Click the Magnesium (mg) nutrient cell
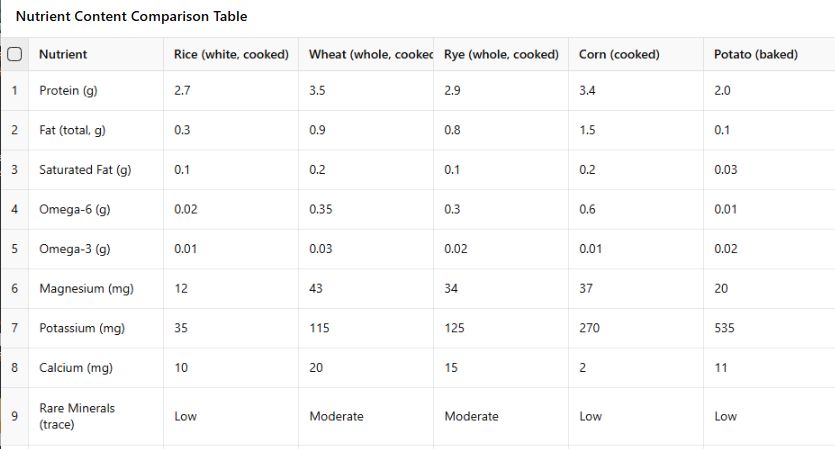Viewport: 835px width, 449px height. pyautogui.click(x=96, y=289)
